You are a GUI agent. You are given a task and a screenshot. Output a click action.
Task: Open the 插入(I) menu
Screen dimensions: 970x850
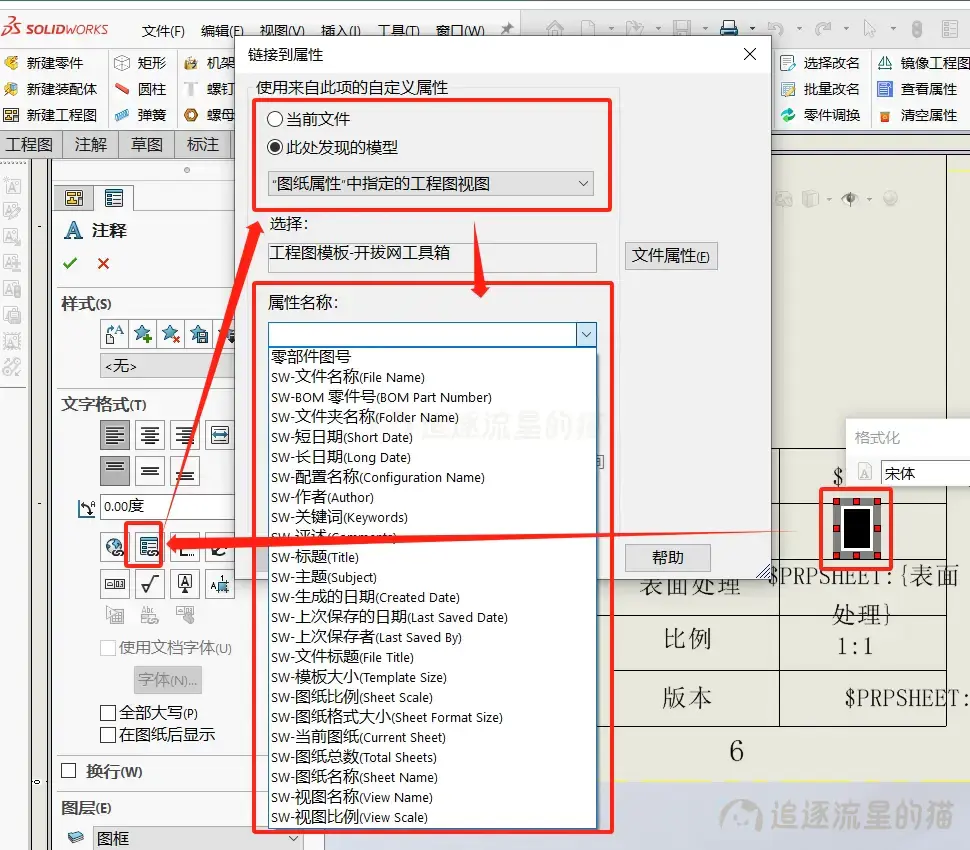pos(340,31)
